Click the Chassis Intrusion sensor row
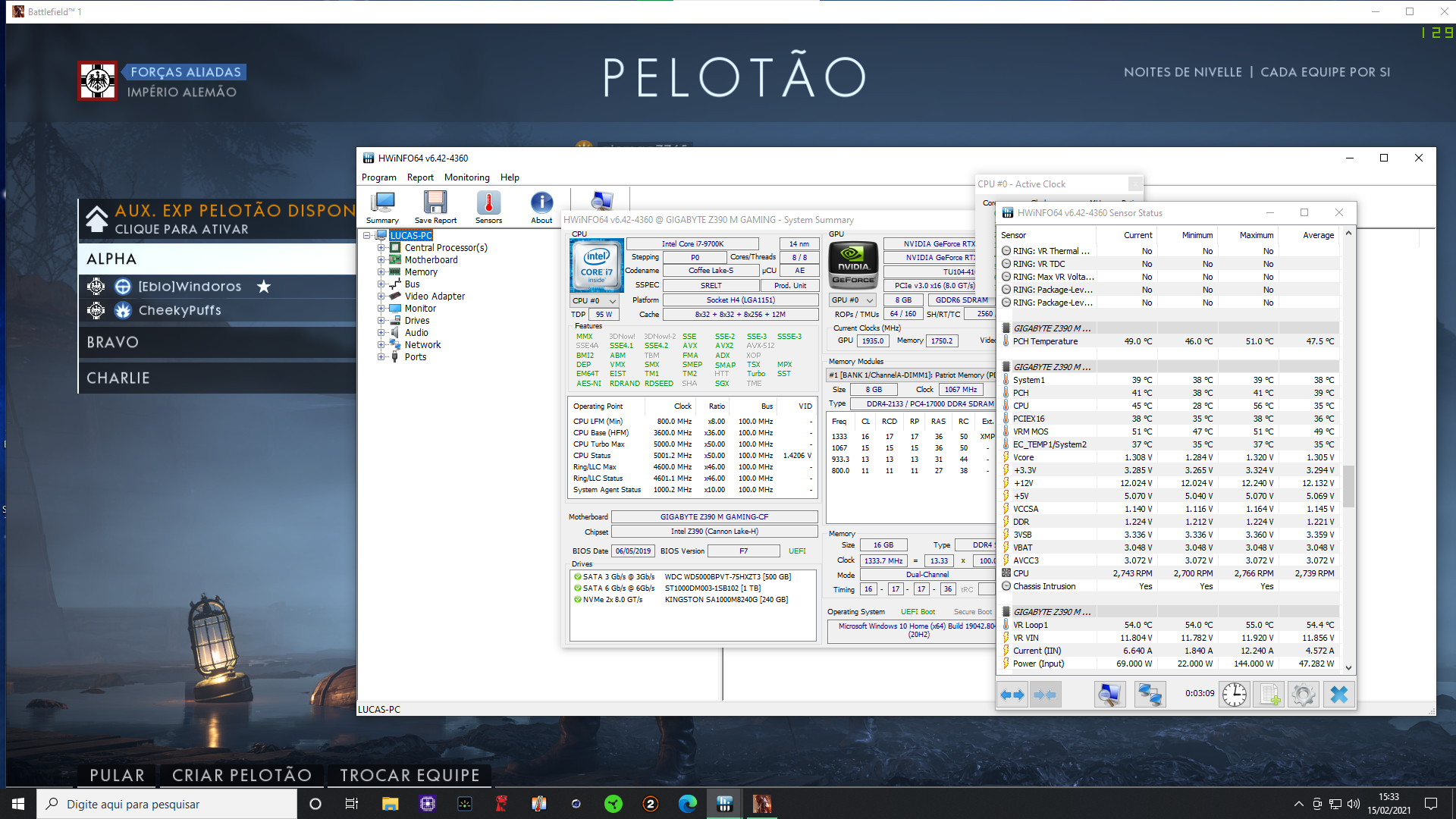The width and height of the screenshot is (1456, 819). [1169, 586]
